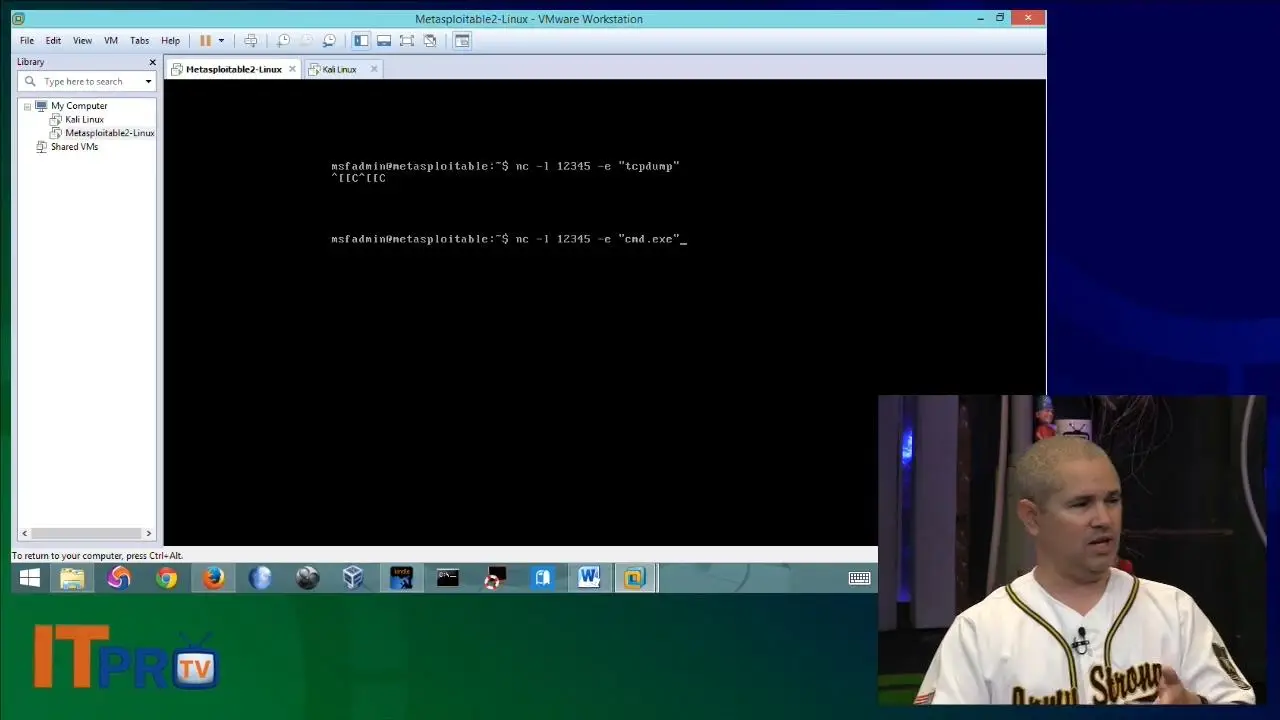Viewport: 1280px width, 720px height.
Task: Click the library horizontal scrollbar track
Action: coord(87,534)
